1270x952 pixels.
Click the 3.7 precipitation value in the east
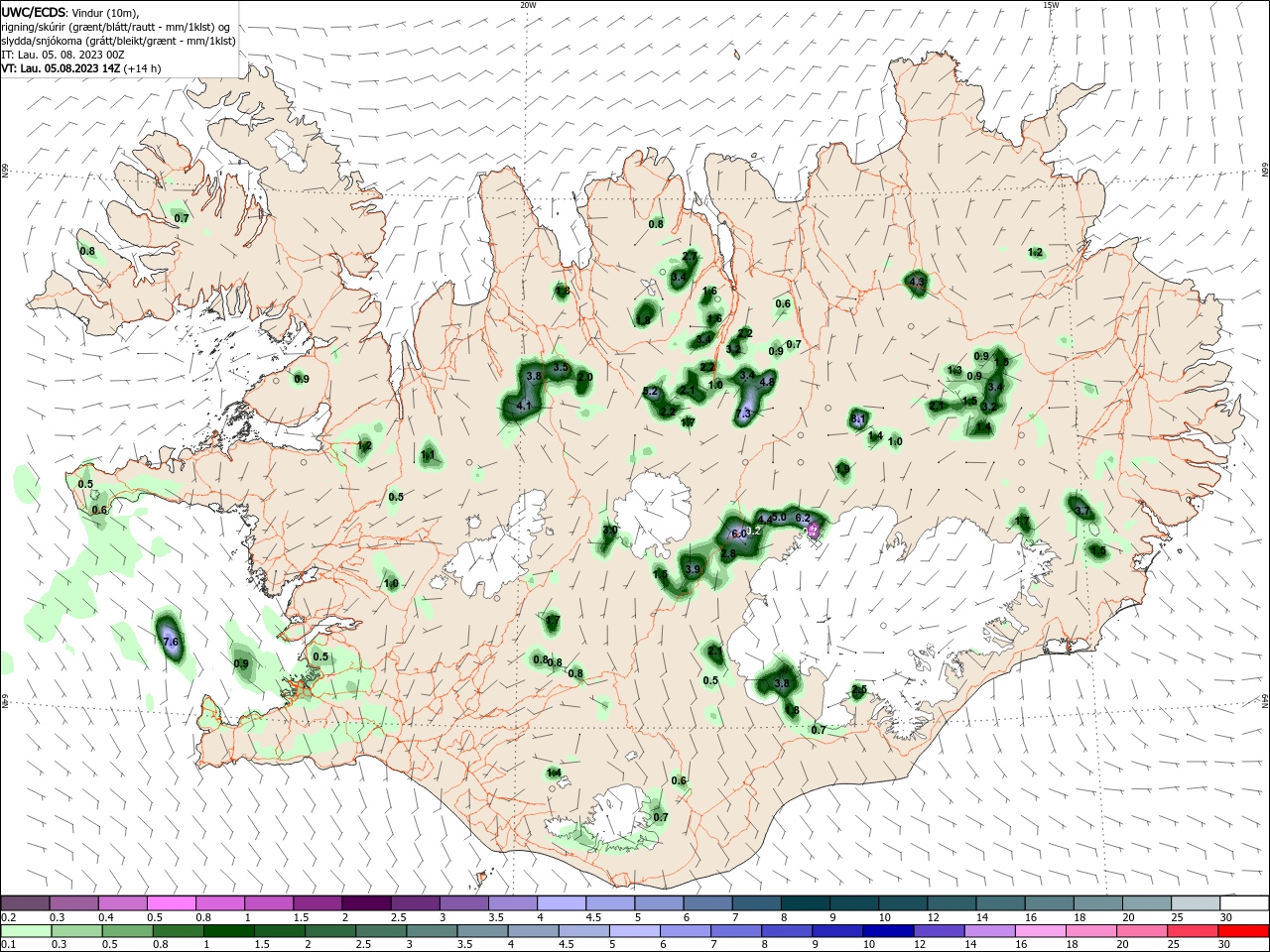point(1082,511)
